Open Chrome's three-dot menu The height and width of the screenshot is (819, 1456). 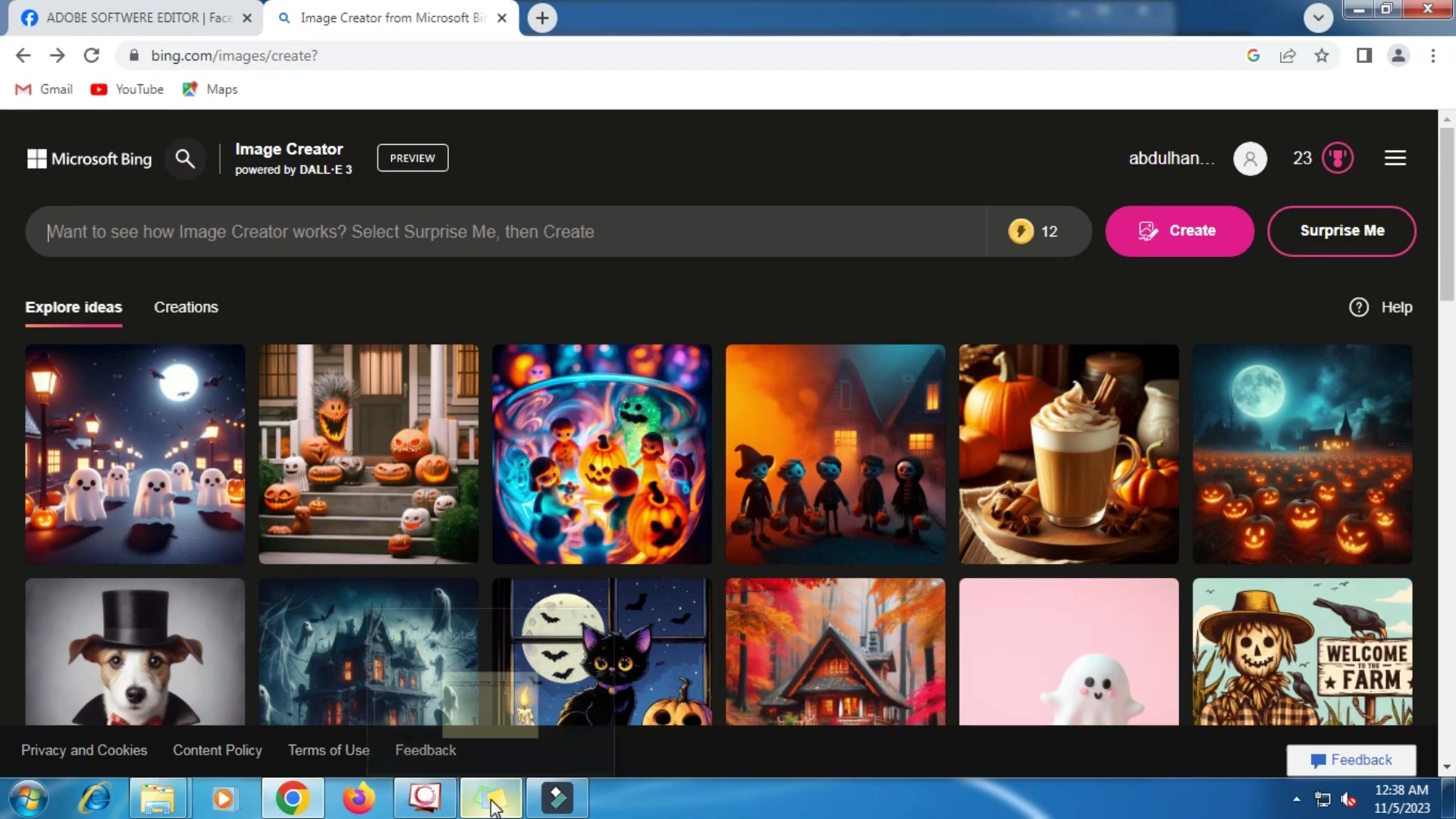pos(1433,55)
